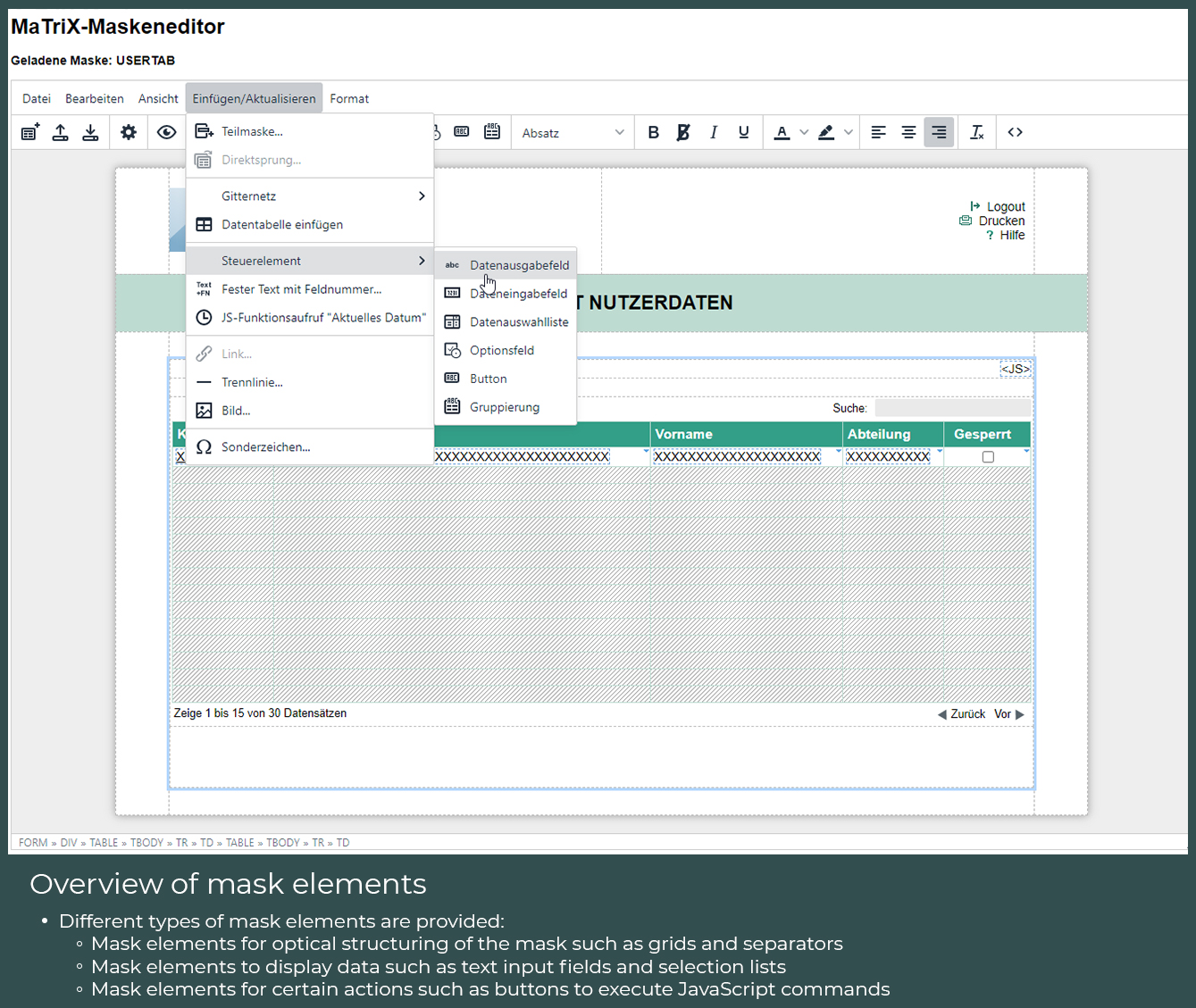The width and height of the screenshot is (1196, 1008).
Task: Toggle the Gesperrt checkbox in the table row
Action: pyautogui.click(x=988, y=457)
